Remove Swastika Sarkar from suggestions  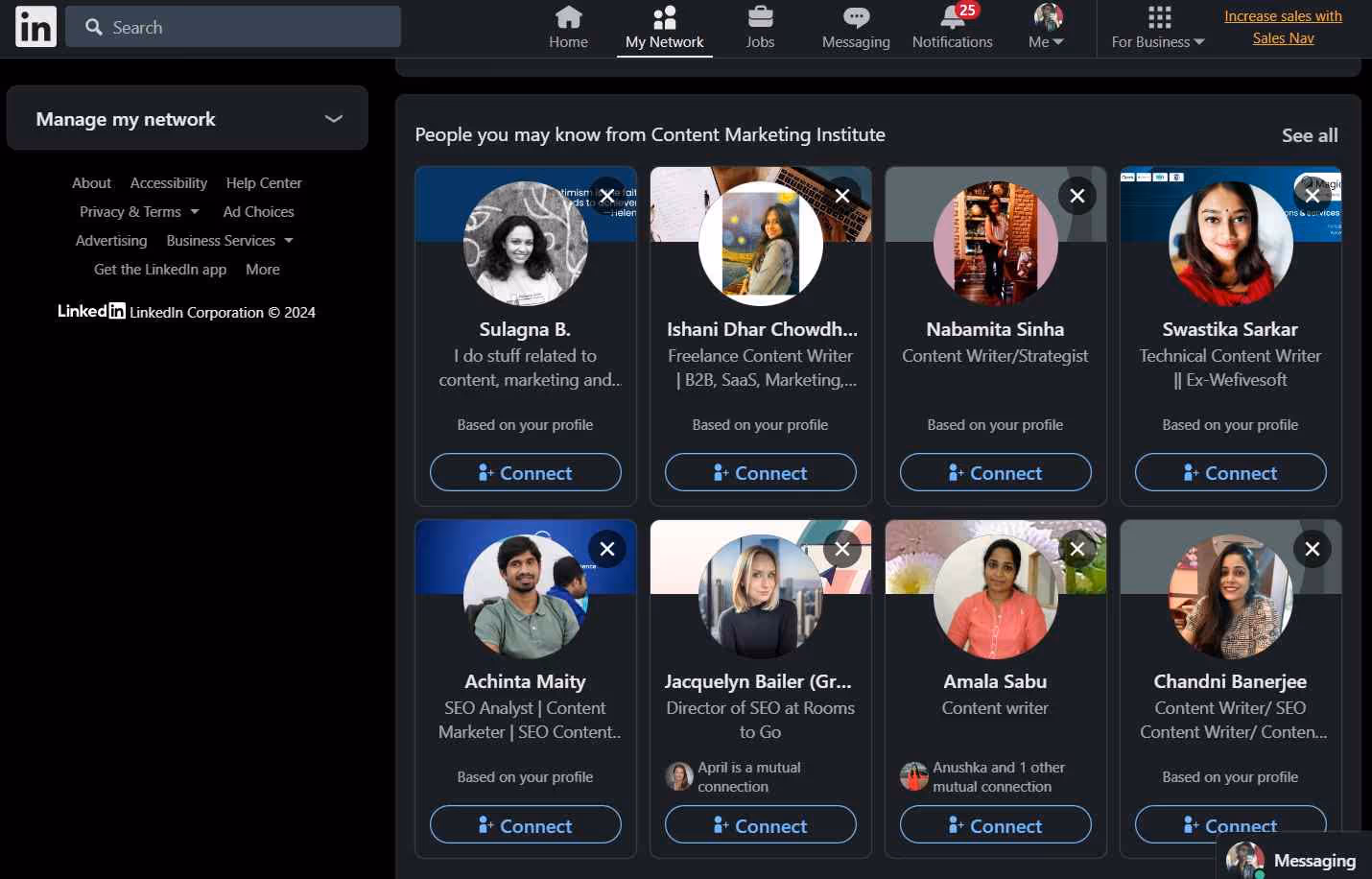[x=1312, y=195]
